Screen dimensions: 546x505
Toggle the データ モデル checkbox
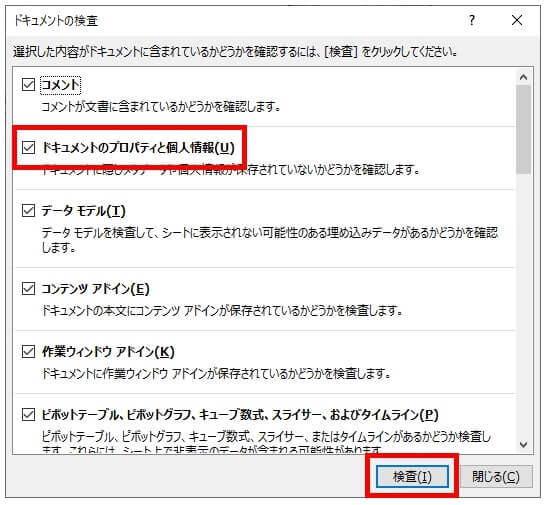click(x=28, y=211)
